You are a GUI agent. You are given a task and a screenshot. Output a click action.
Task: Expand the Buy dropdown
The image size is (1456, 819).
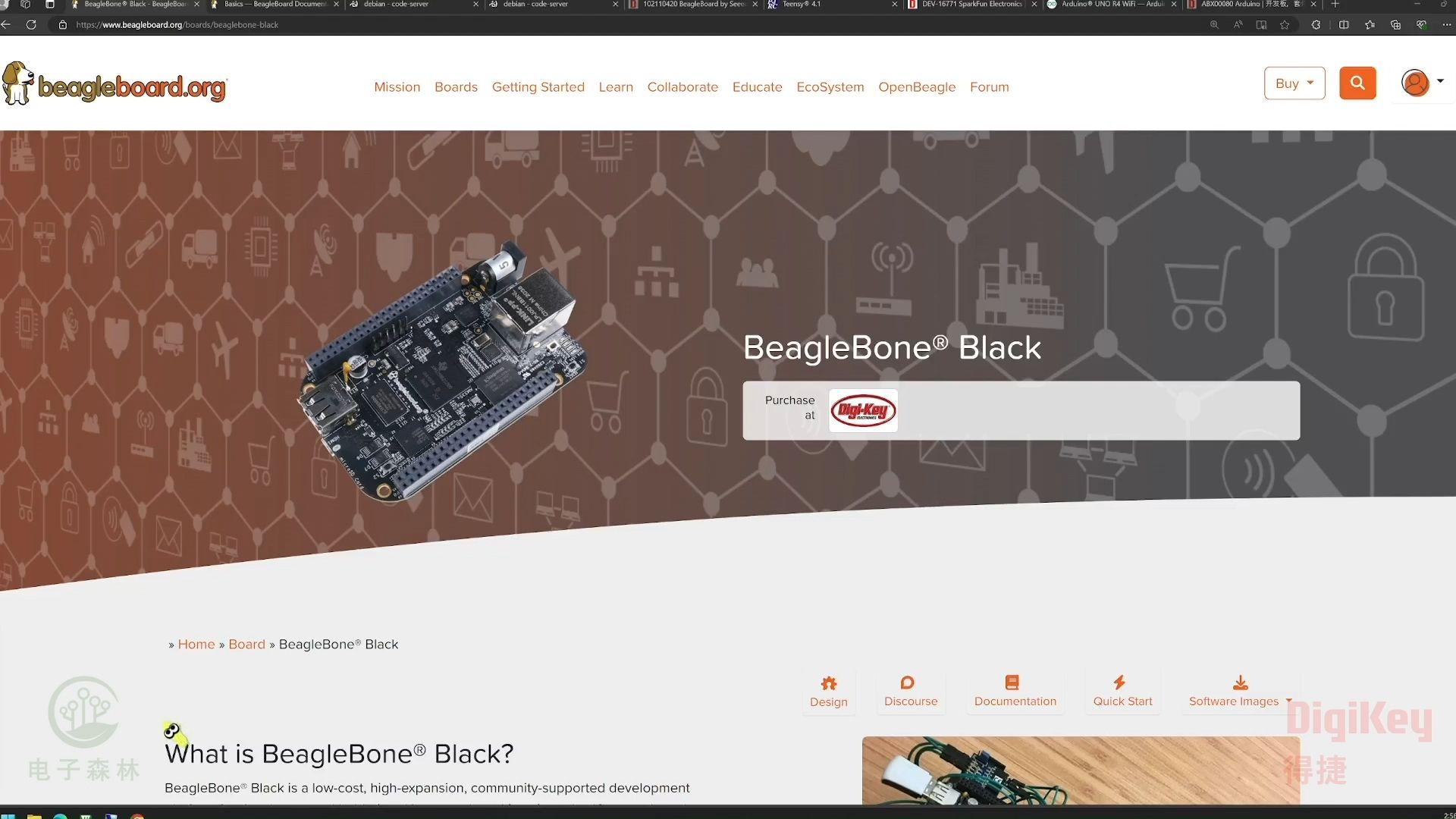click(1294, 83)
